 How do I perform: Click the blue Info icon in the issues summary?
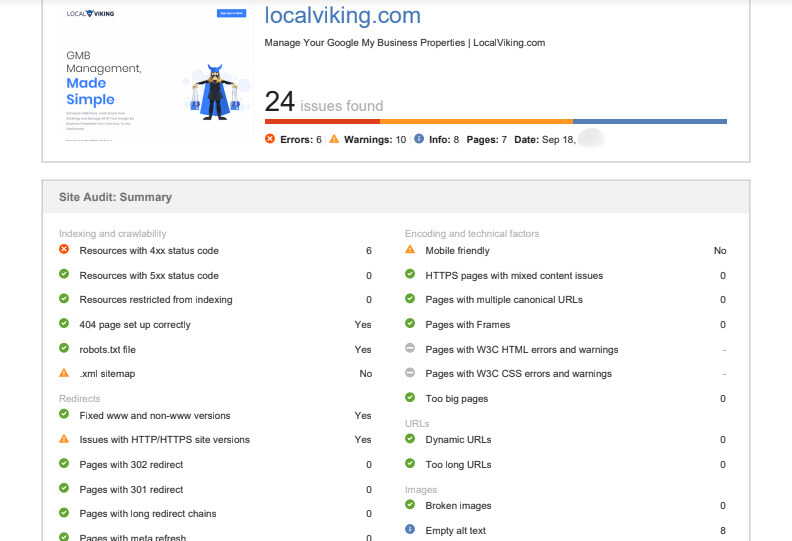419,139
